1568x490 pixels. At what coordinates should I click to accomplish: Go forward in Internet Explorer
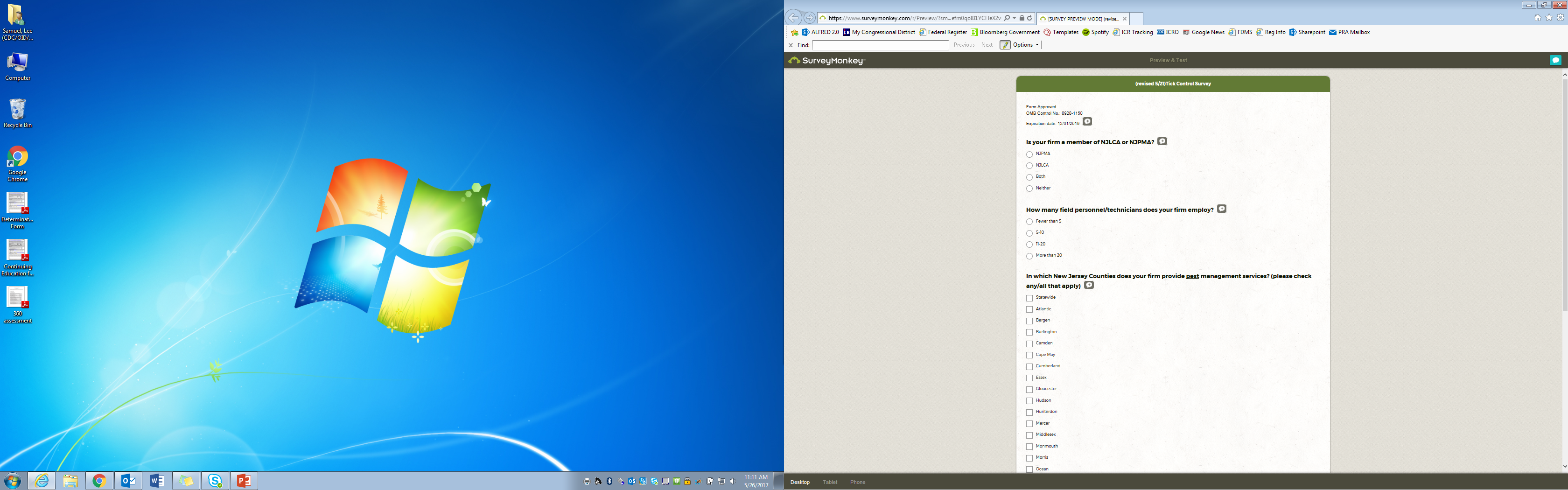[809, 18]
